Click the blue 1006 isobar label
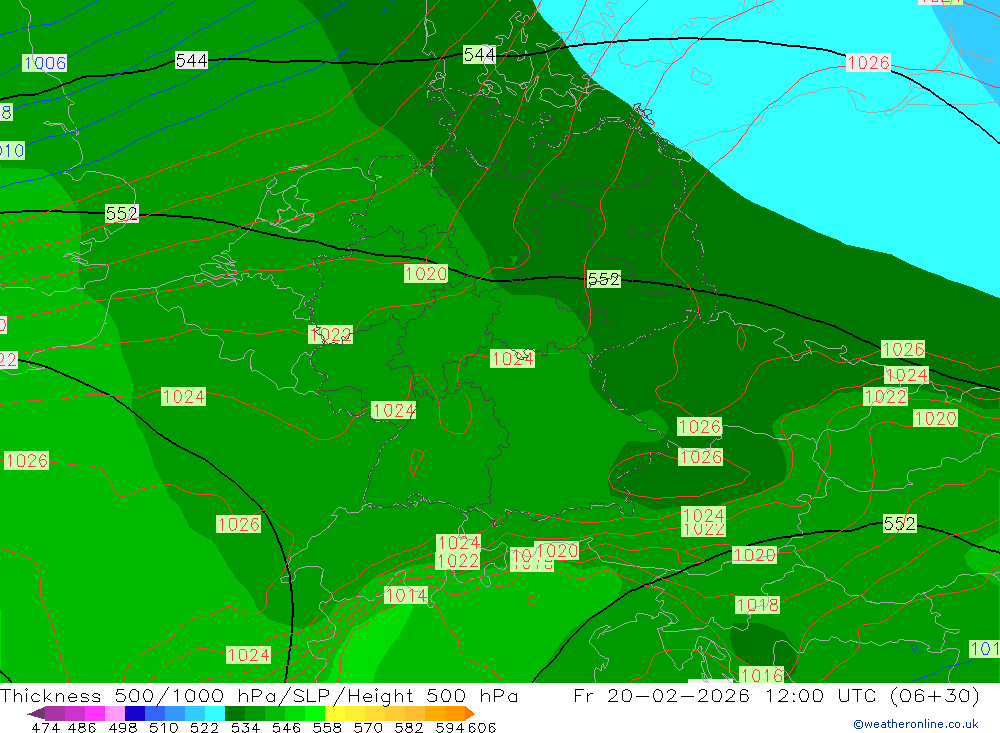The height and width of the screenshot is (733, 1000). pos(45,63)
